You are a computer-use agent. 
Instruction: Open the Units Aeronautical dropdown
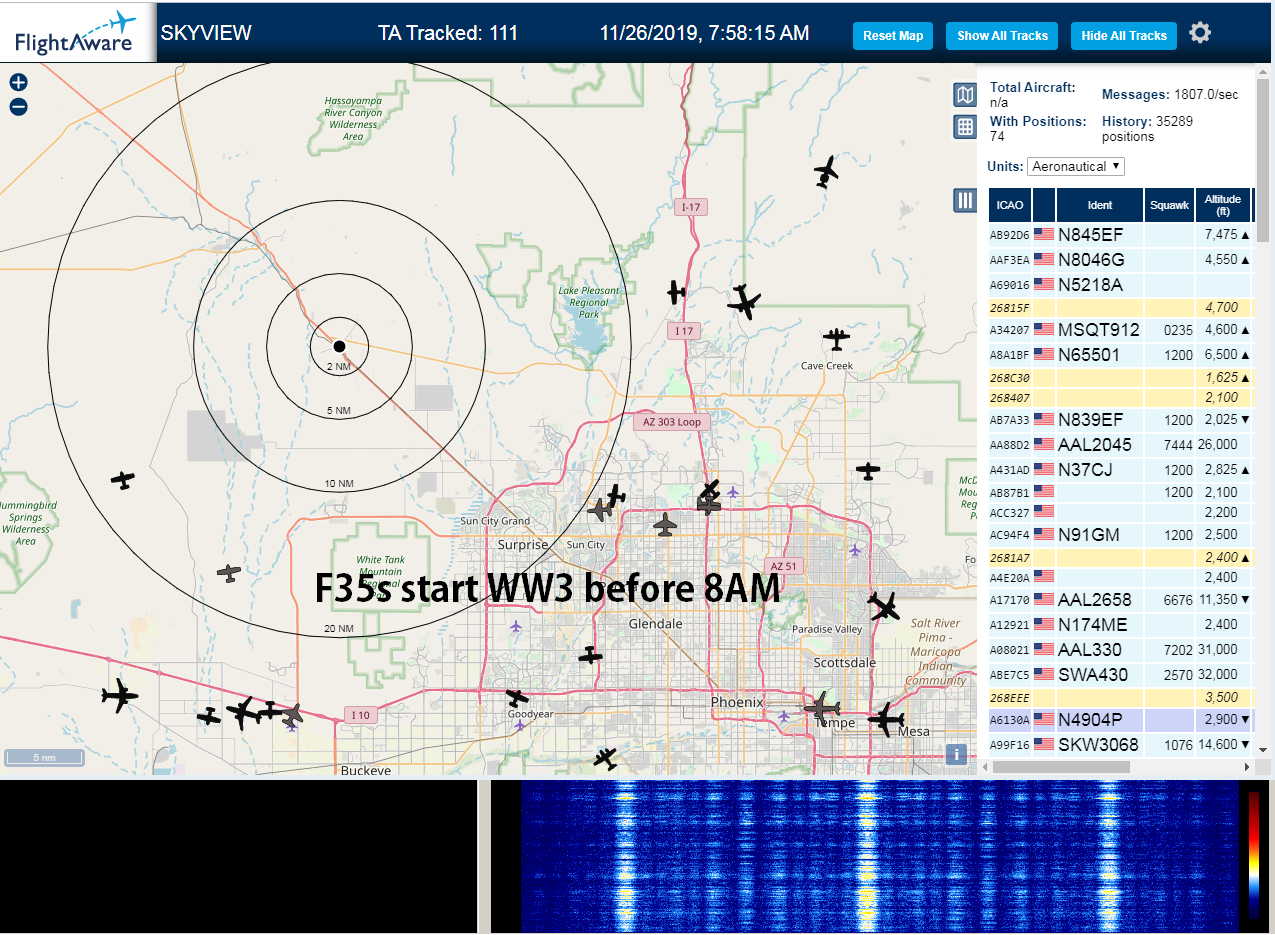coord(1076,166)
